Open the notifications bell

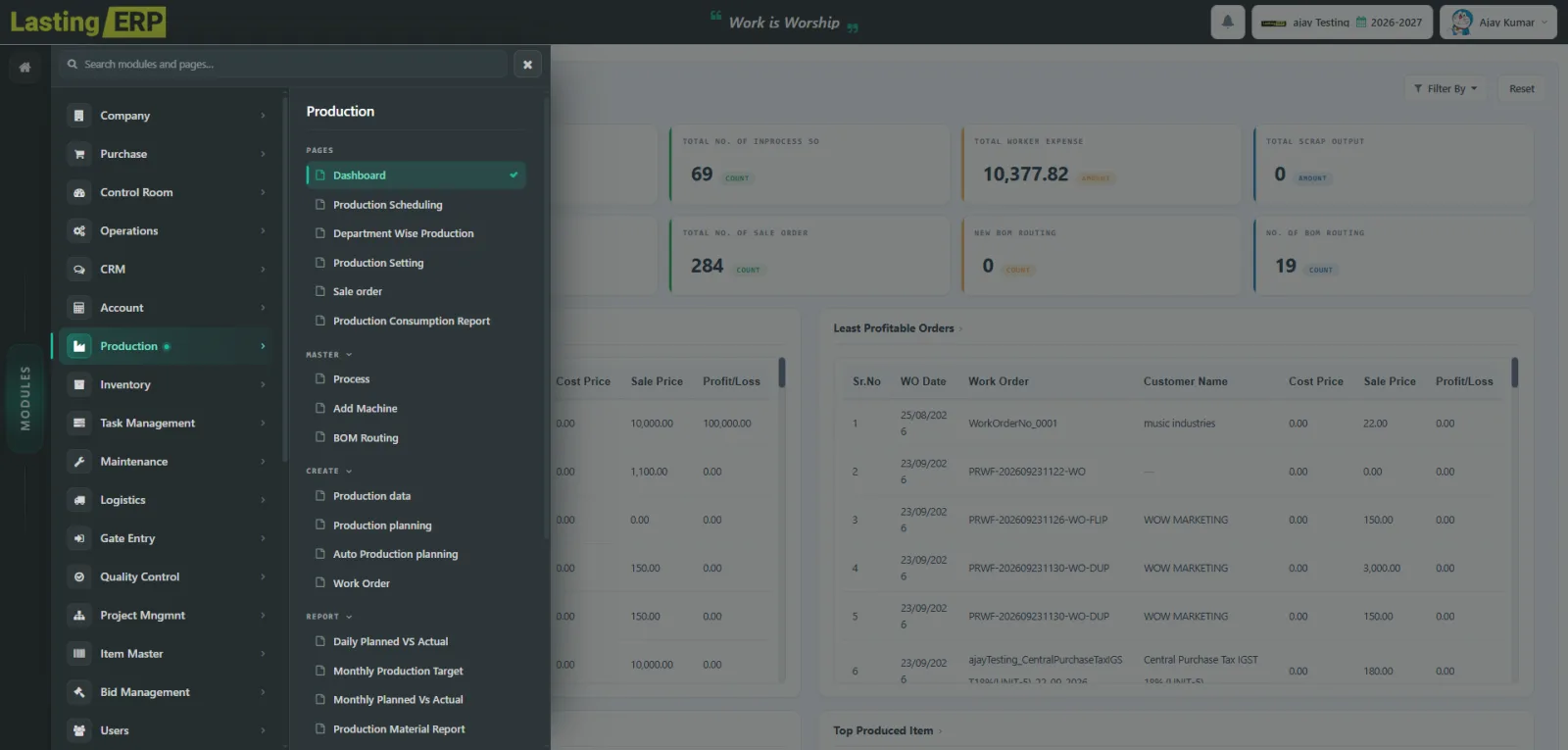1227,22
